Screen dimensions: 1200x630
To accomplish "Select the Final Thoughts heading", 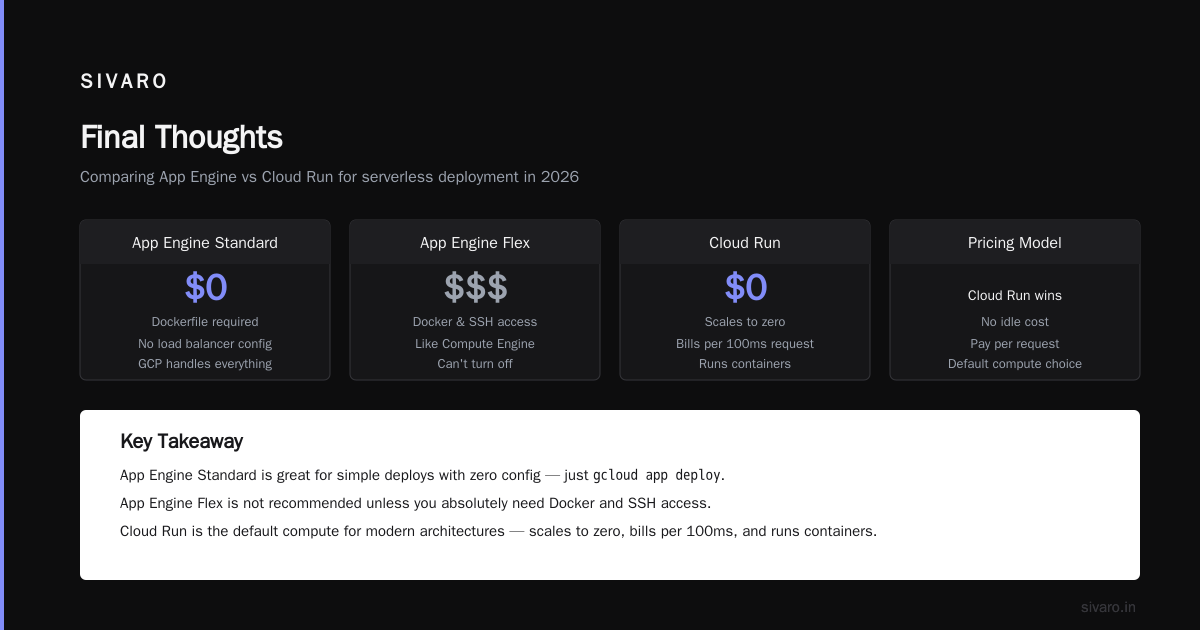I will 181,137.
